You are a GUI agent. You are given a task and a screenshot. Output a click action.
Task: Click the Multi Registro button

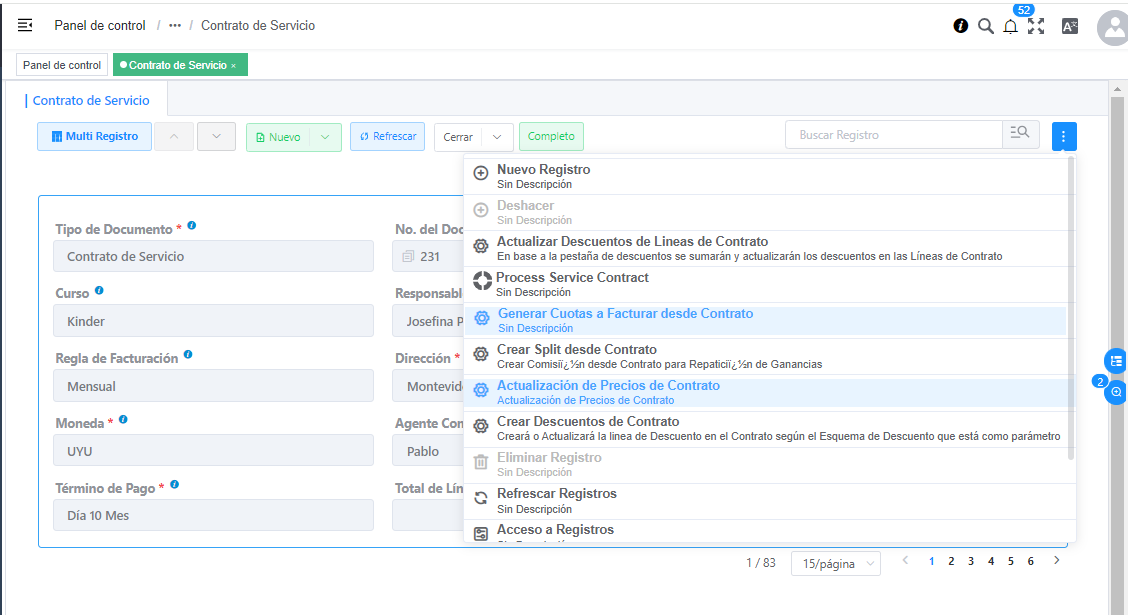point(94,137)
